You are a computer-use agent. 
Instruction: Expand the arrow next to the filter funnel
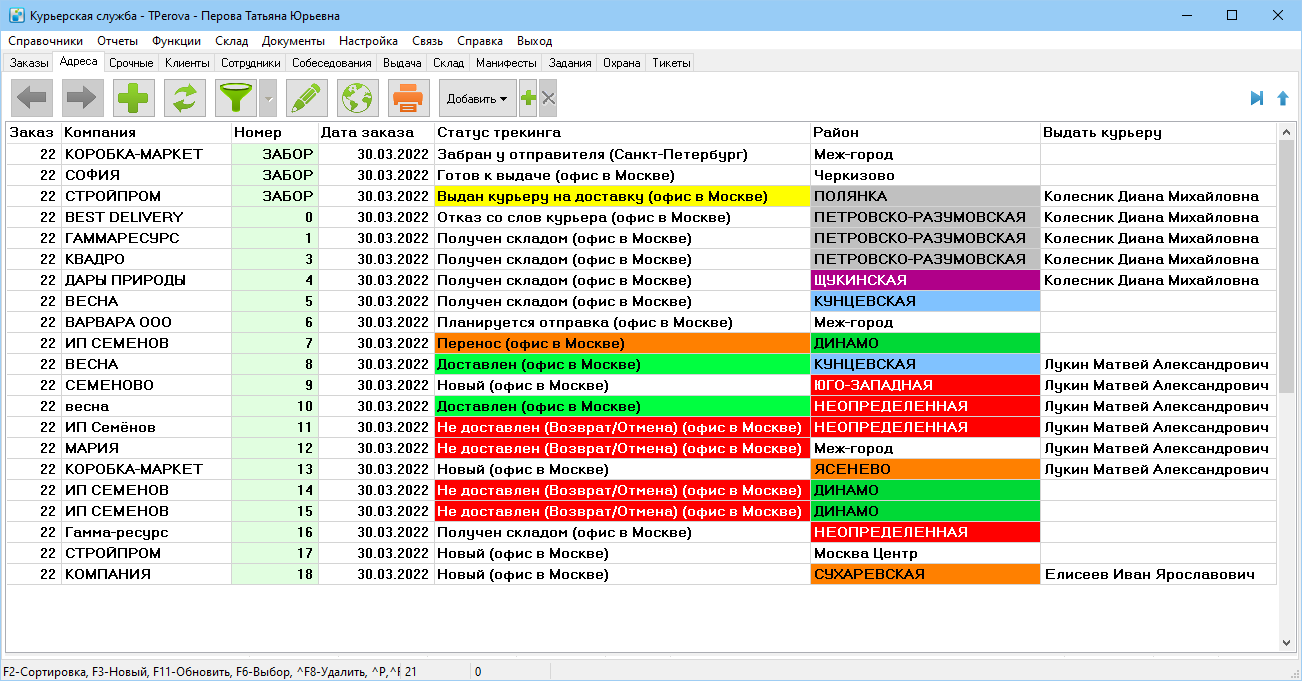pyautogui.click(x=268, y=98)
